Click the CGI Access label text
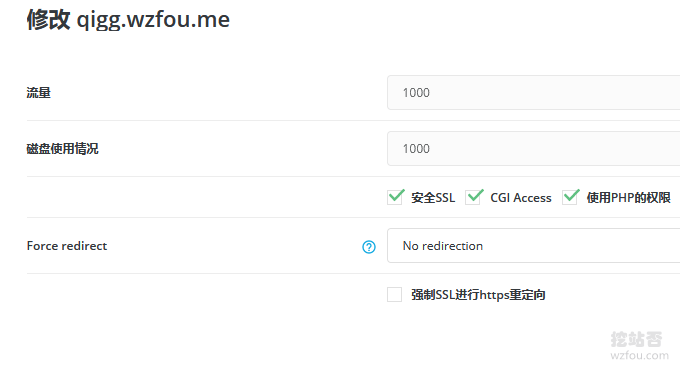 click(521, 198)
